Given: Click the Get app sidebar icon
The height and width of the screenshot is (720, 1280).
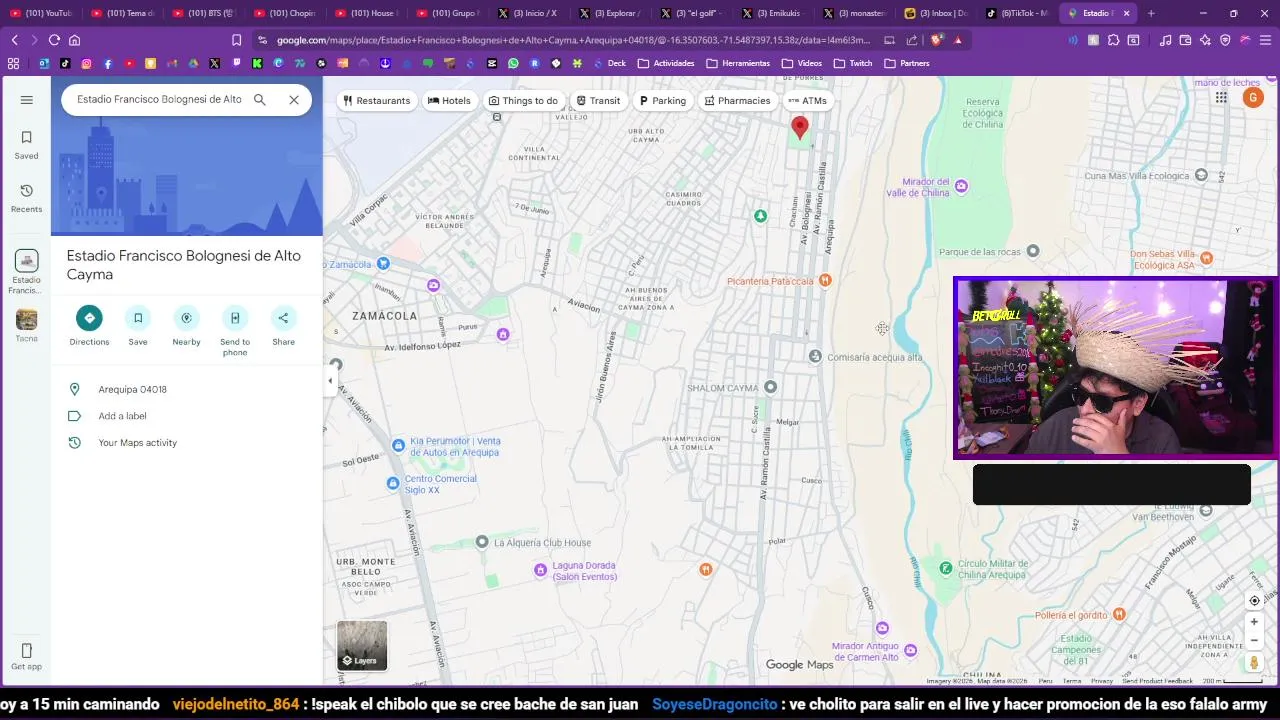Looking at the screenshot, I should pos(27,657).
